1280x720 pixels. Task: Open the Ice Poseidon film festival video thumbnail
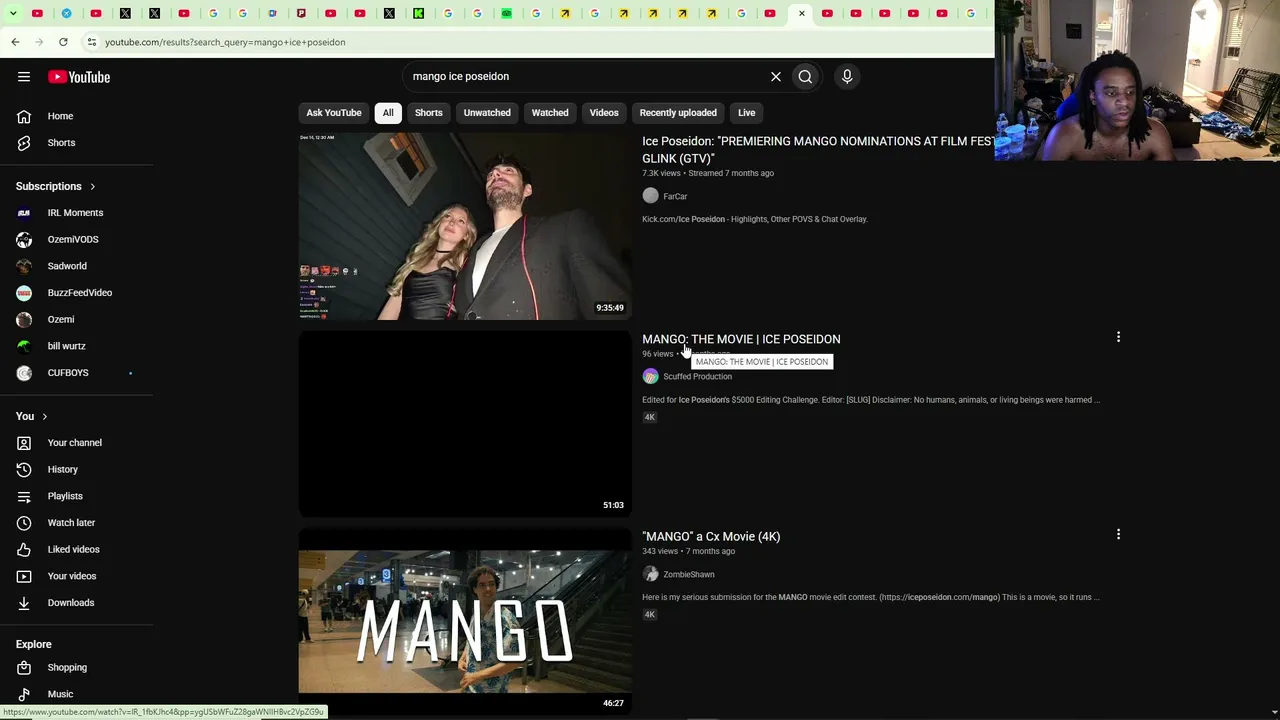[465, 226]
